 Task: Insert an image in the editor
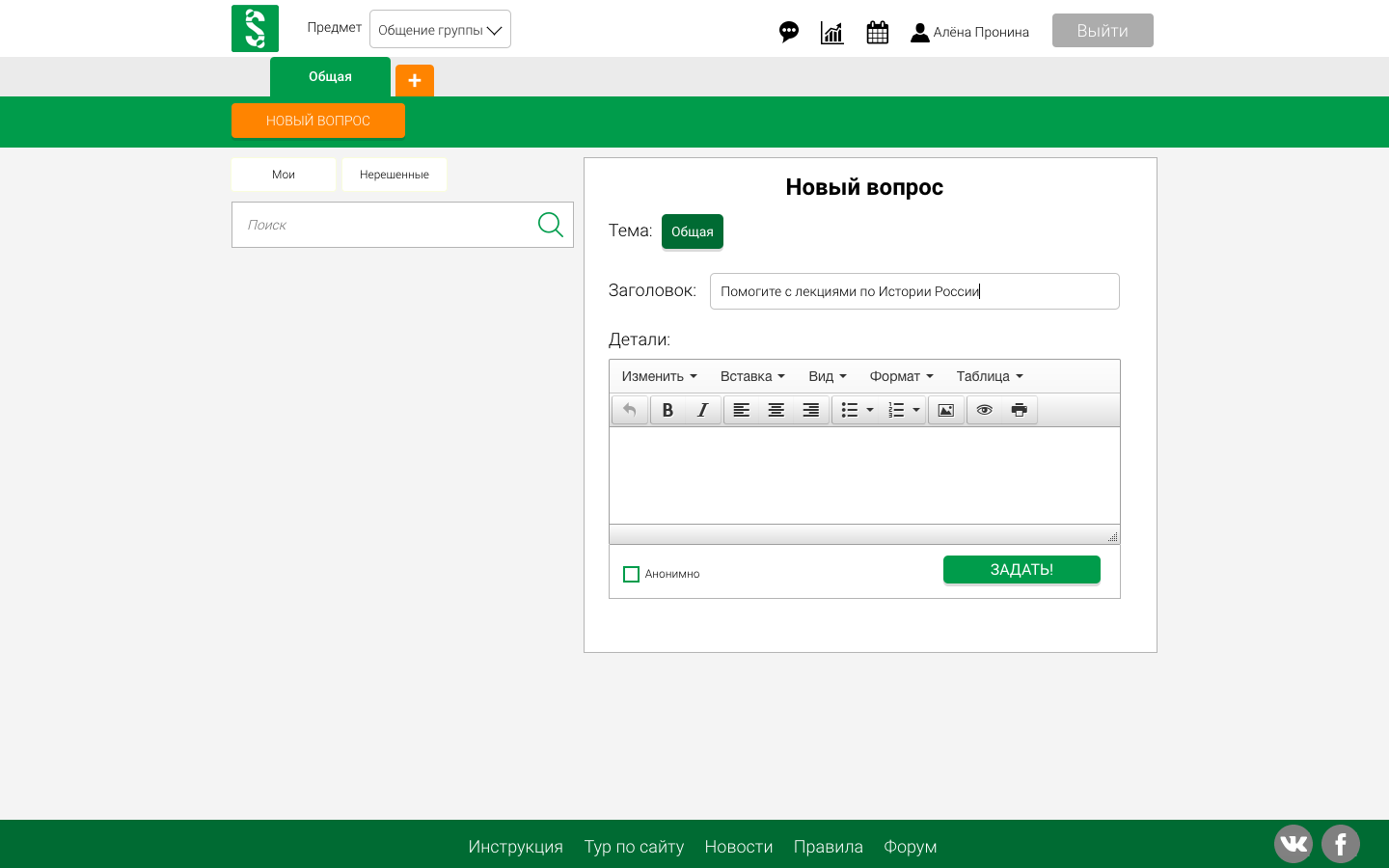tap(946, 409)
